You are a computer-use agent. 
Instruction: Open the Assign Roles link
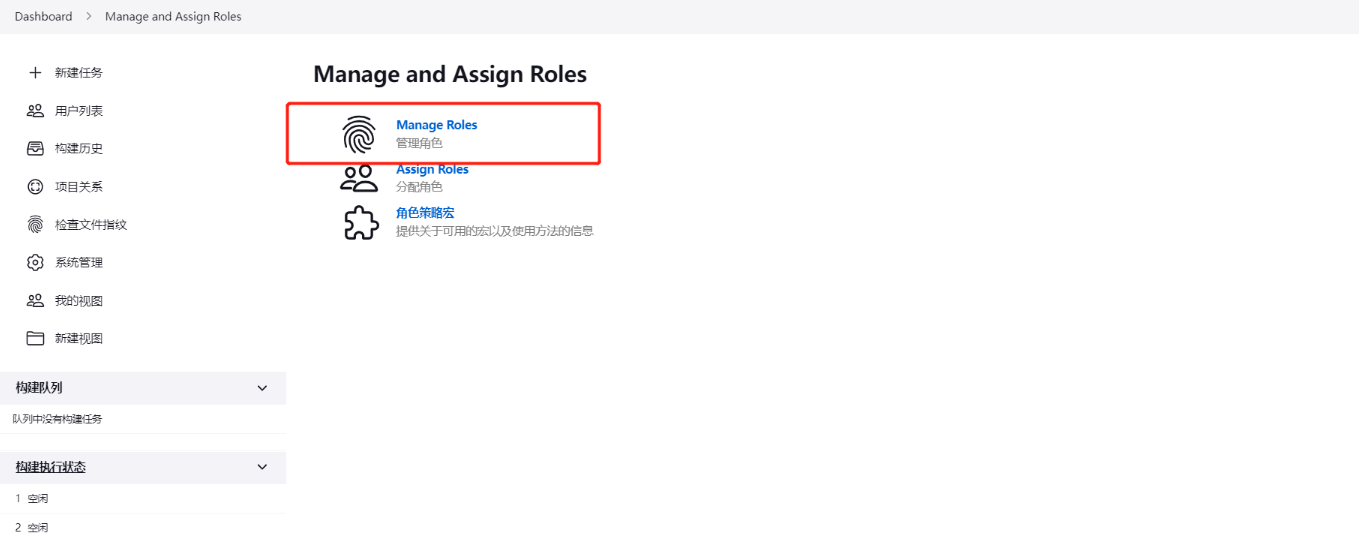tap(432, 170)
